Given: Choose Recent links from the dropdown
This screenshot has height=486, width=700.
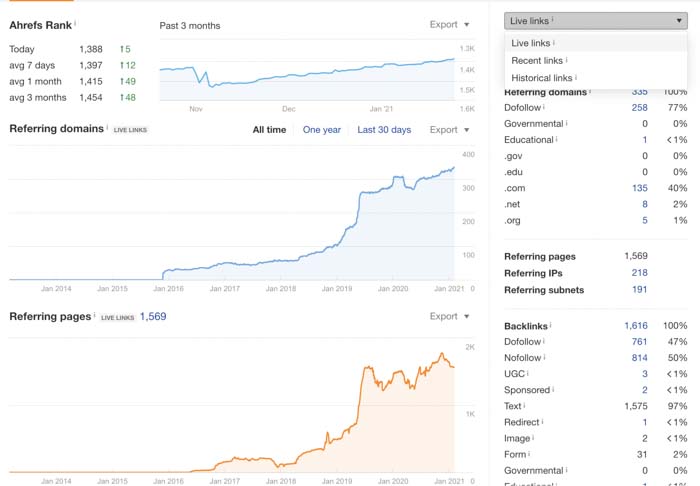Looking at the screenshot, I should coord(596,60).
